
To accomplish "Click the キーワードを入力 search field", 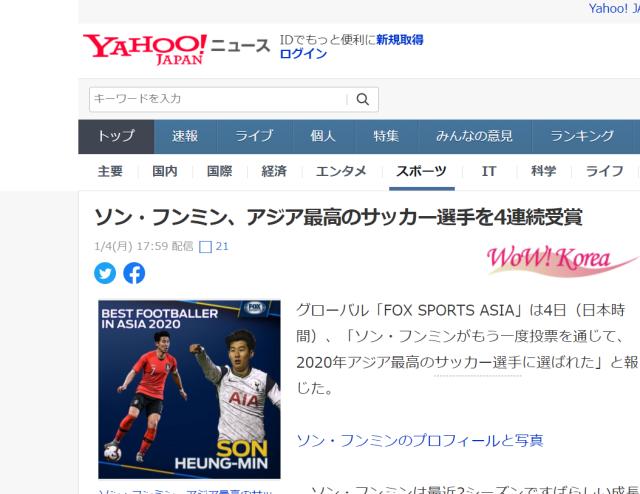I will 218,99.
